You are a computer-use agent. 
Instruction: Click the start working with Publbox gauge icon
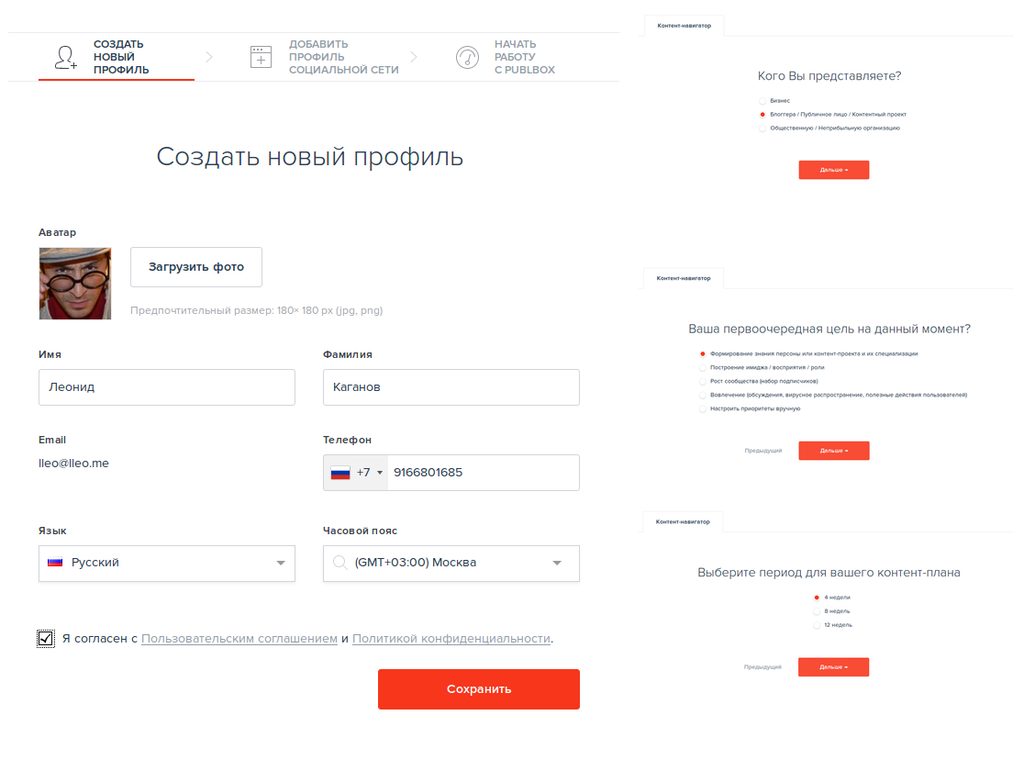point(467,57)
